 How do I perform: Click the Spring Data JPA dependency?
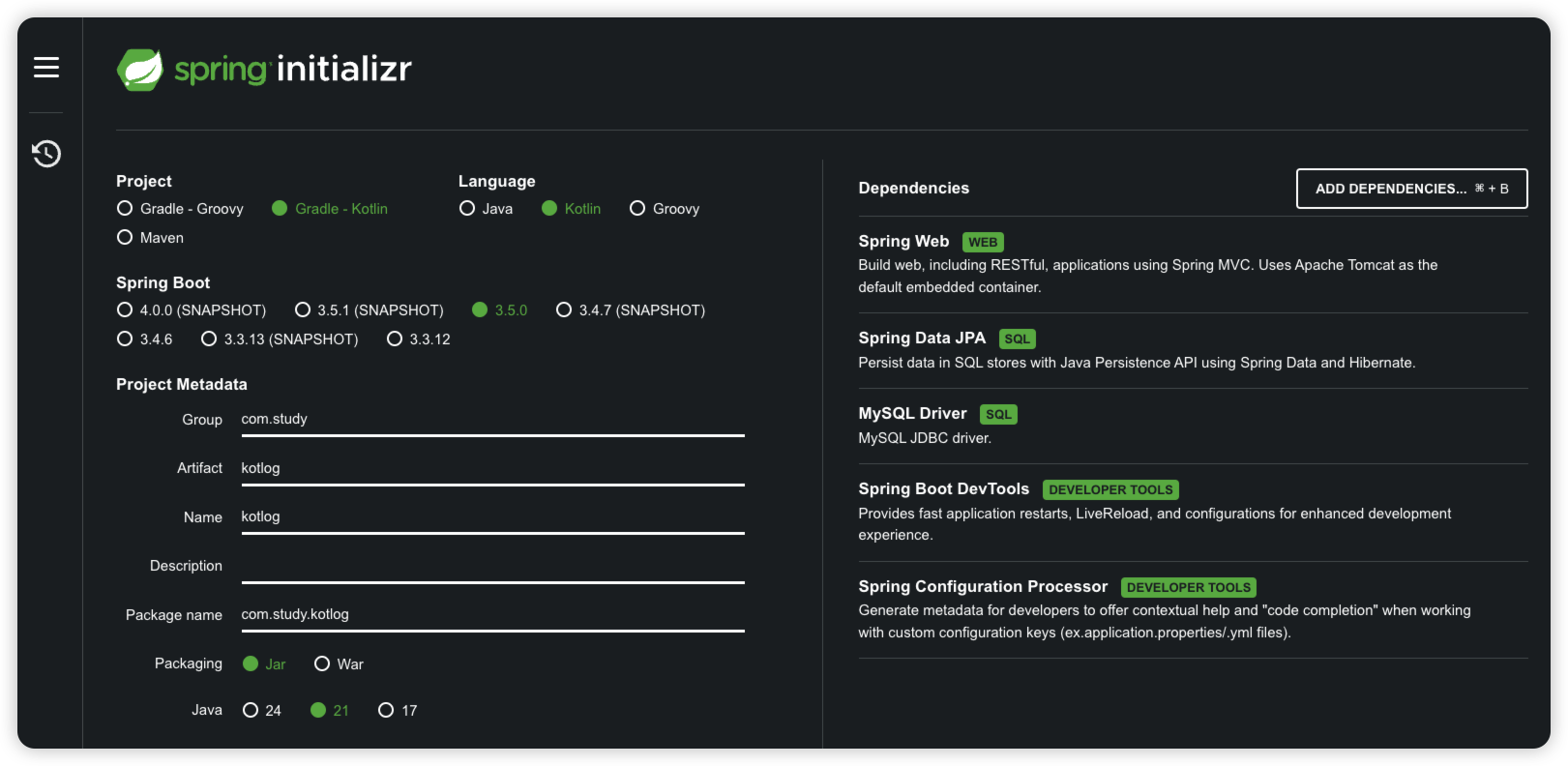click(1194, 350)
